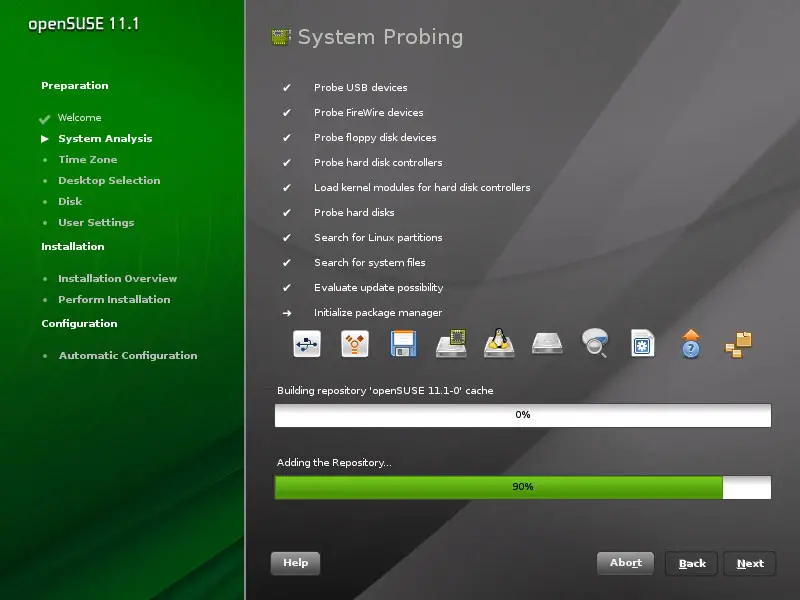Click the 'Probe USB devices' text
Screen dimensions: 800x600
pos(361,88)
